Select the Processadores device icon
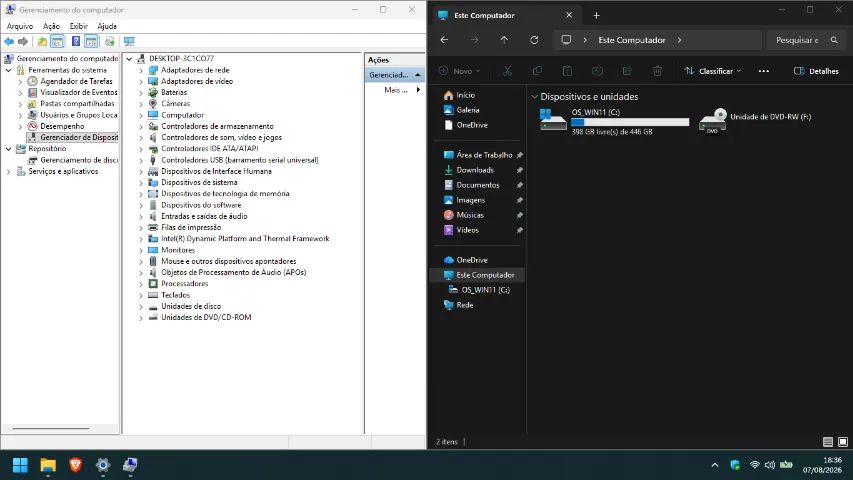This screenshot has height=480, width=853. pyautogui.click(x=153, y=284)
